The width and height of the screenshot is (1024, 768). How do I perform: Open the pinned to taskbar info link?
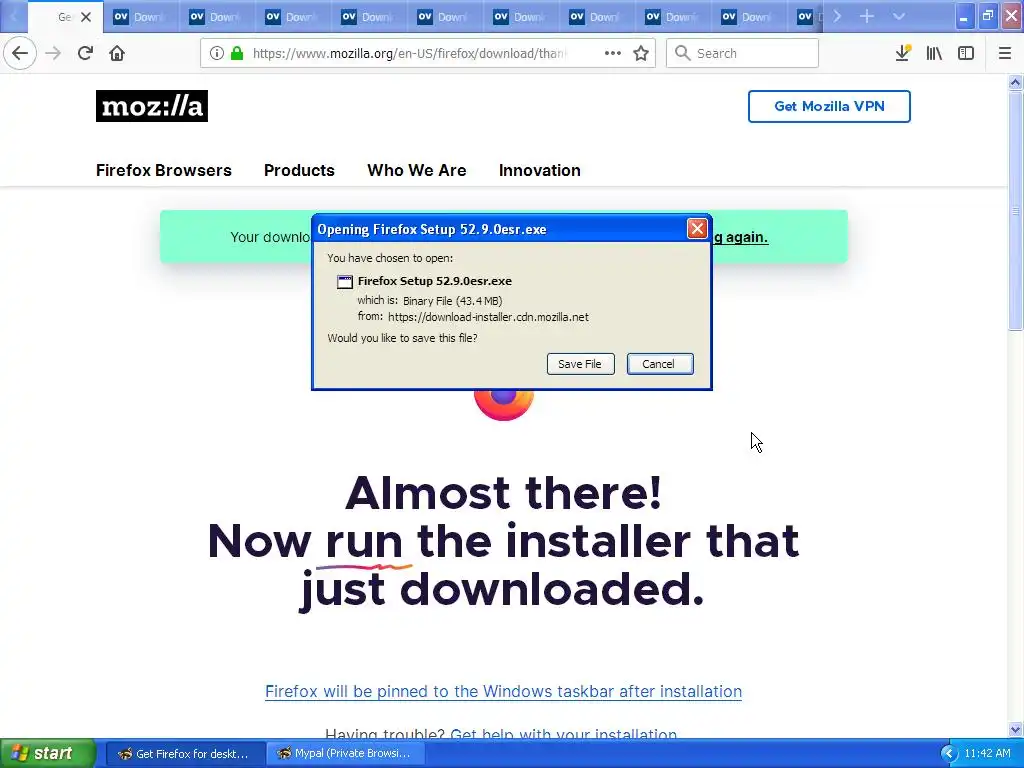(x=504, y=692)
